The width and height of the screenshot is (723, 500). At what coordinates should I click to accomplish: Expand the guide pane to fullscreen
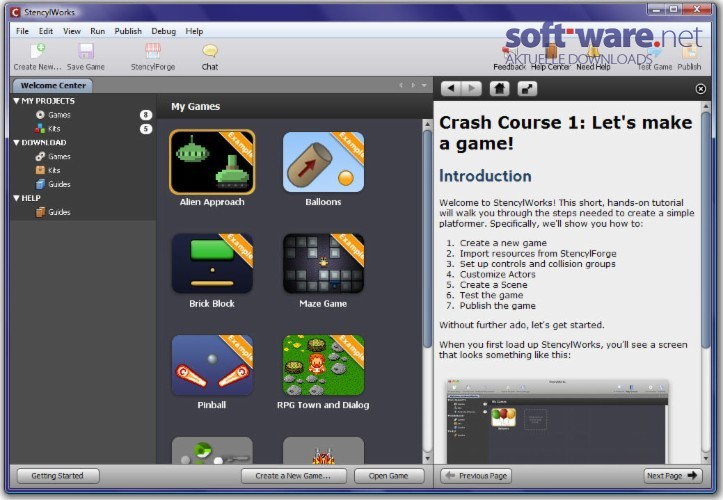tap(527, 89)
